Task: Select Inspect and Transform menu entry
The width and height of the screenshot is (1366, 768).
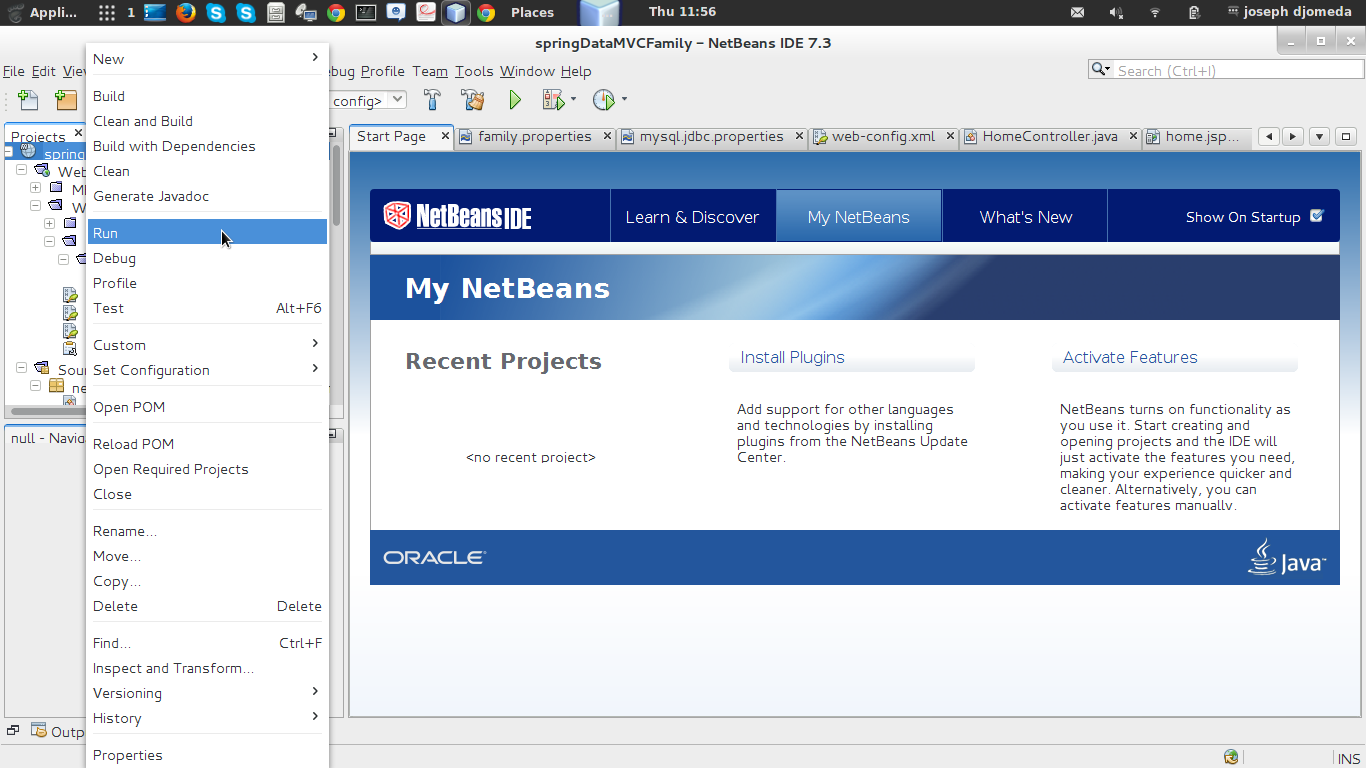Action: (207, 668)
